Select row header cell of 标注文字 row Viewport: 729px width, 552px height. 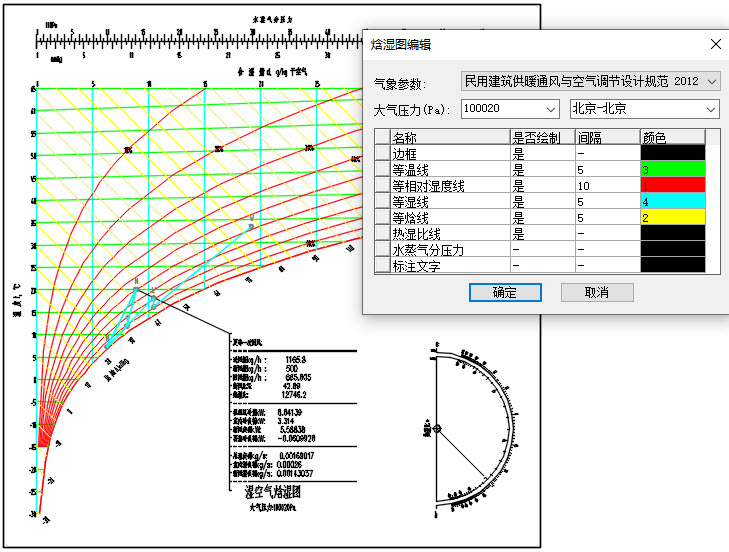[x=382, y=266]
